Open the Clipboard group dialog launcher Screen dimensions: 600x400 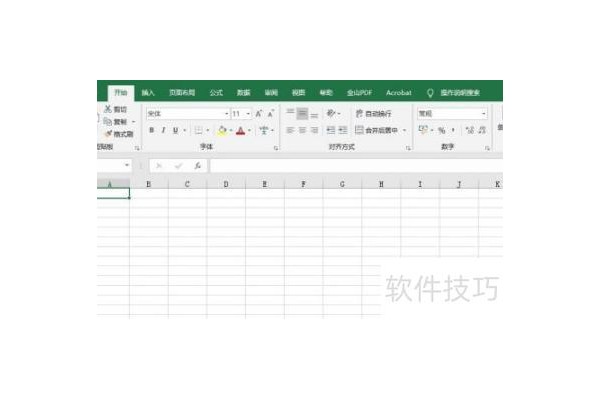(x=137, y=148)
